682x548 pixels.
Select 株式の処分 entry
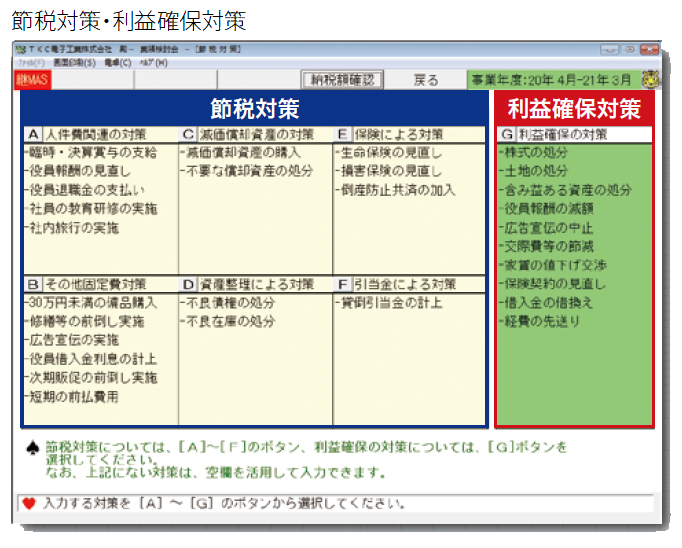[x=534, y=153]
